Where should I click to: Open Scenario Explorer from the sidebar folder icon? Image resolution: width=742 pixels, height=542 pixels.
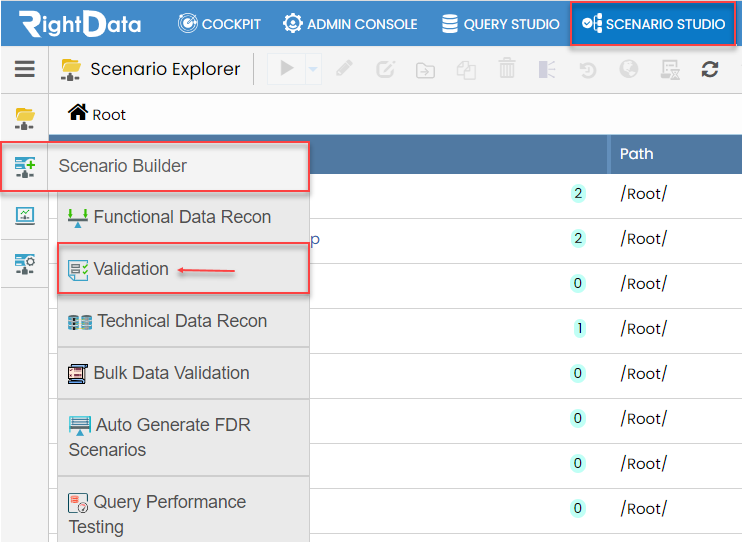tap(25, 119)
